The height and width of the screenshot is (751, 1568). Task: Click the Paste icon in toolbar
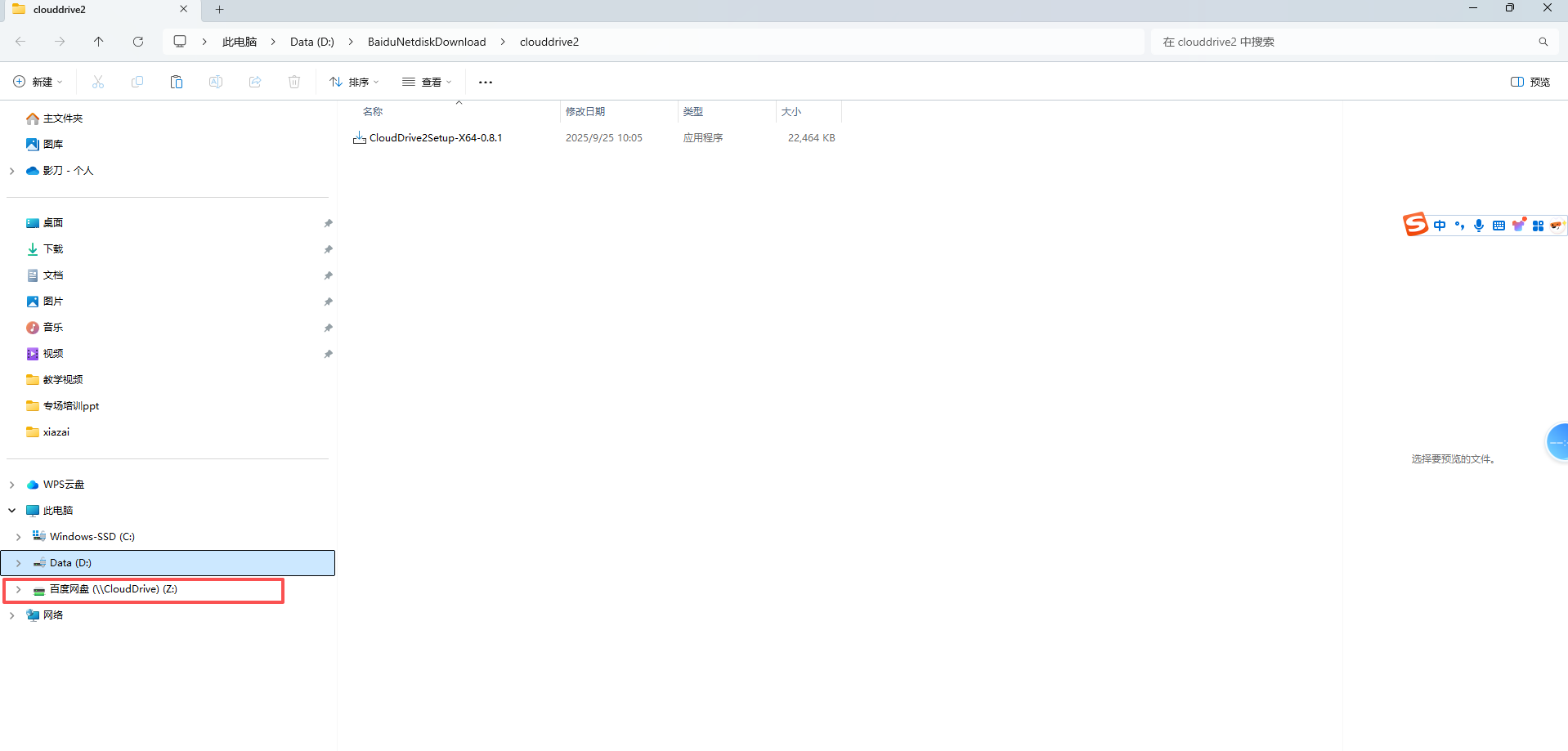[177, 82]
